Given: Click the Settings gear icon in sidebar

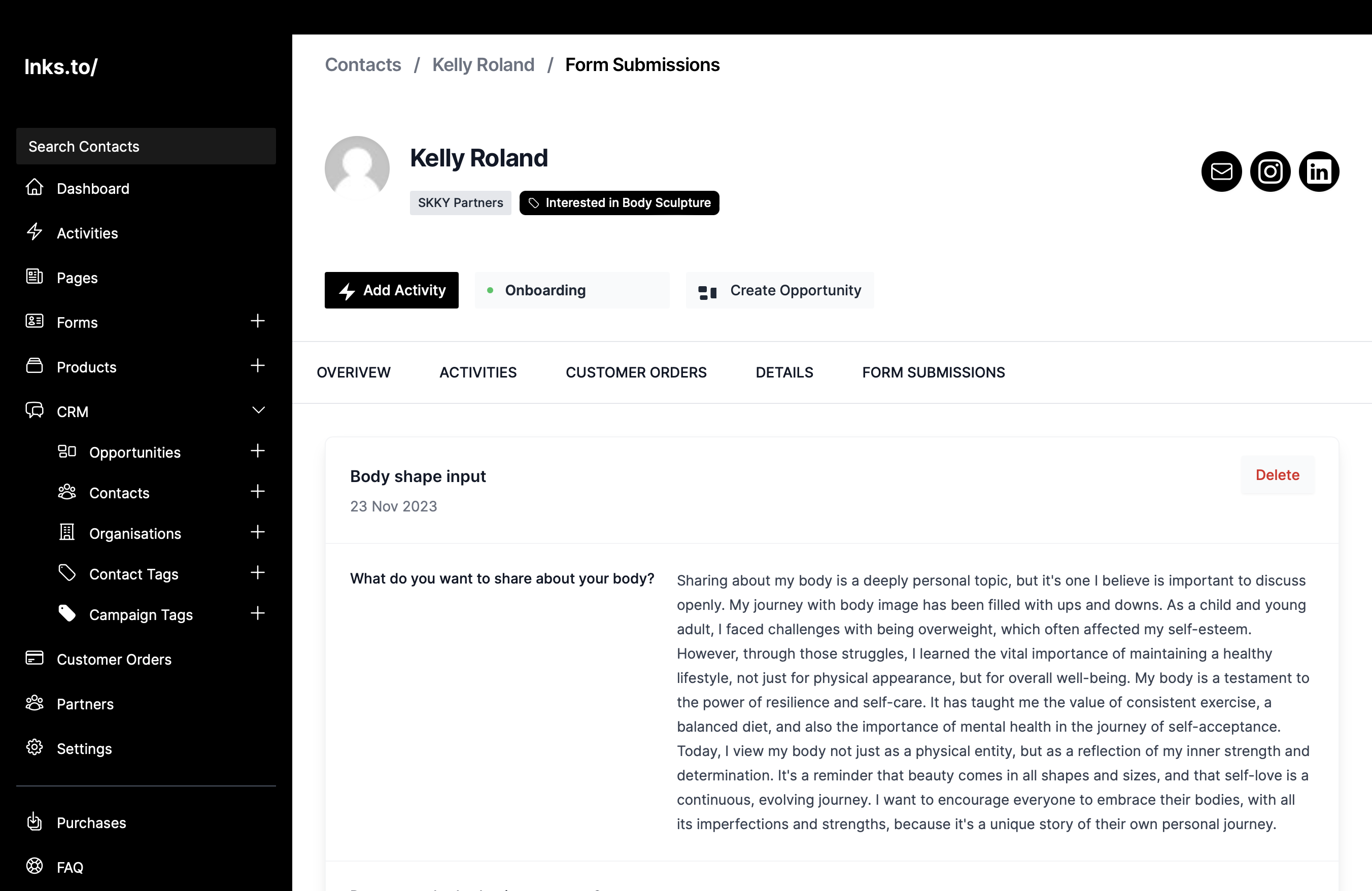Looking at the screenshot, I should point(35,747).
